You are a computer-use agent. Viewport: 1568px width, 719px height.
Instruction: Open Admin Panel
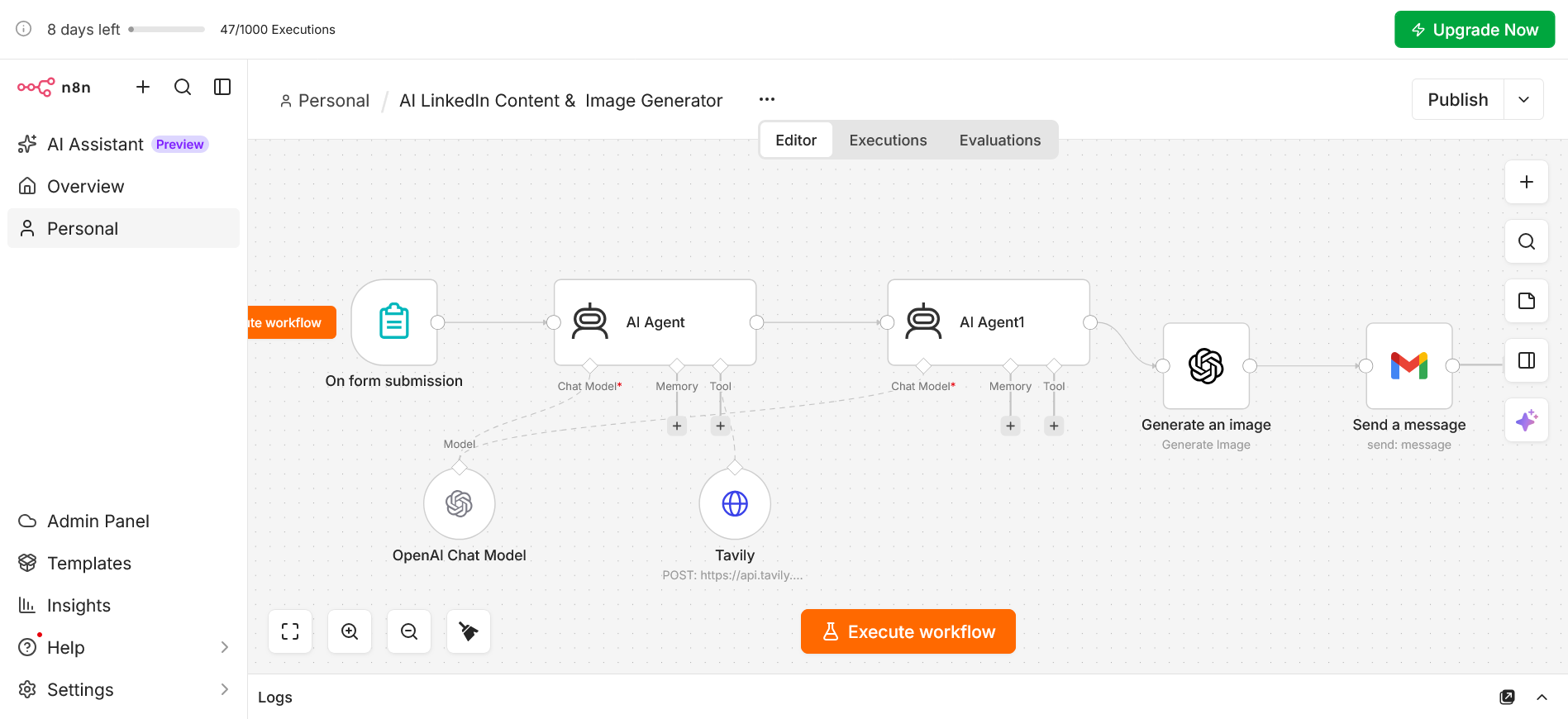[x=123, y=521]
